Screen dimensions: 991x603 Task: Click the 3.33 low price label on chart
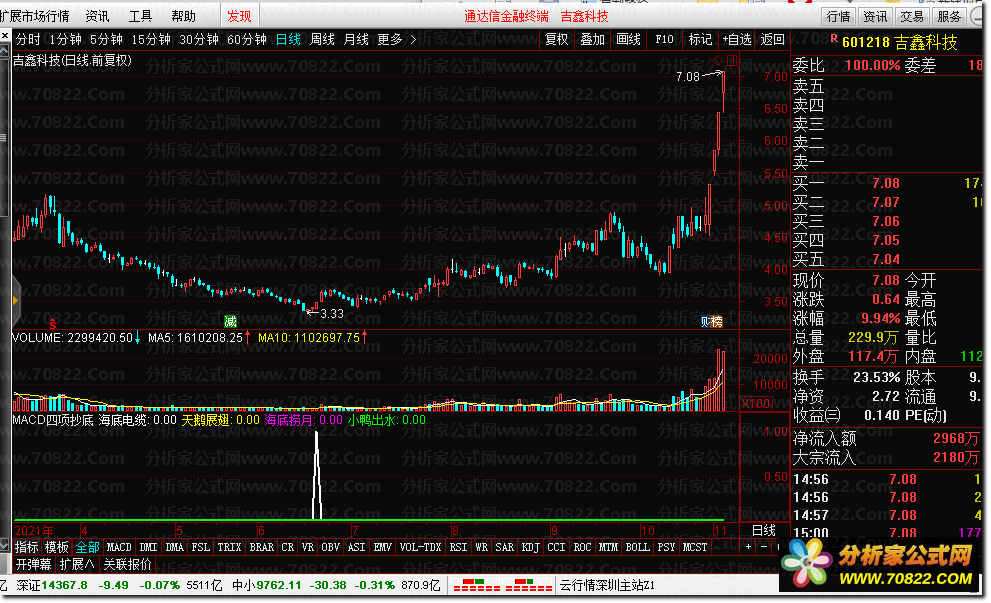tap(332, 314)
